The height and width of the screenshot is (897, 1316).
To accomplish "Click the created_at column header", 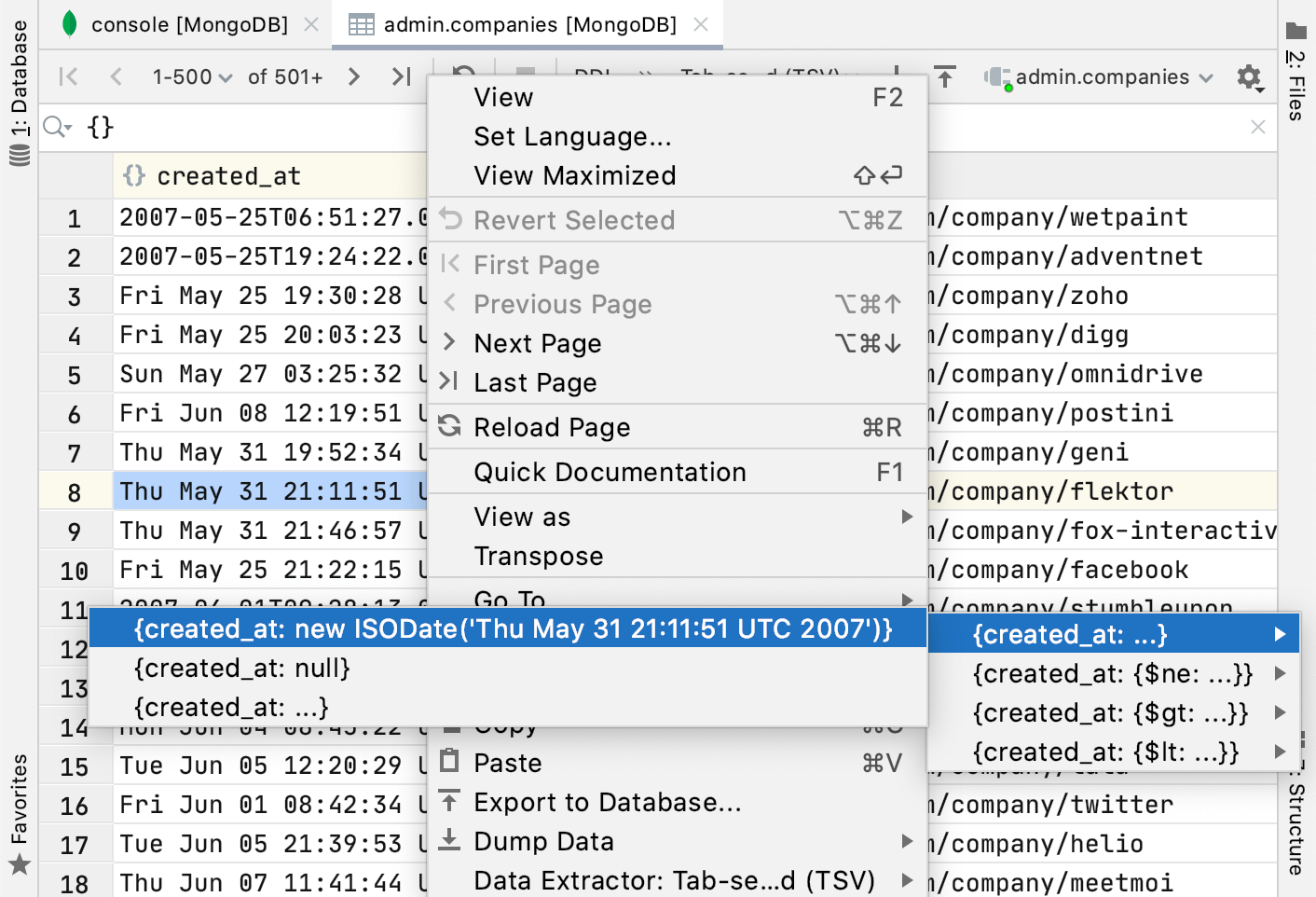I will click(x=270, y=176).
